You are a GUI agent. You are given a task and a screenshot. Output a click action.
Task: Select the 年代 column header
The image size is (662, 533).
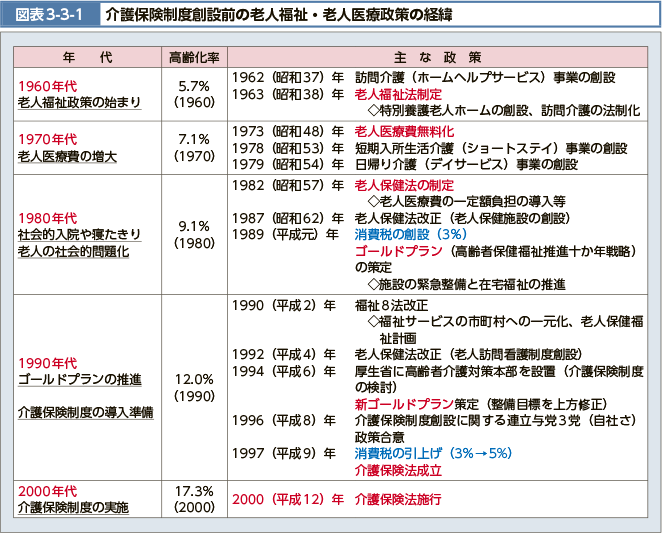click(83, 57)
